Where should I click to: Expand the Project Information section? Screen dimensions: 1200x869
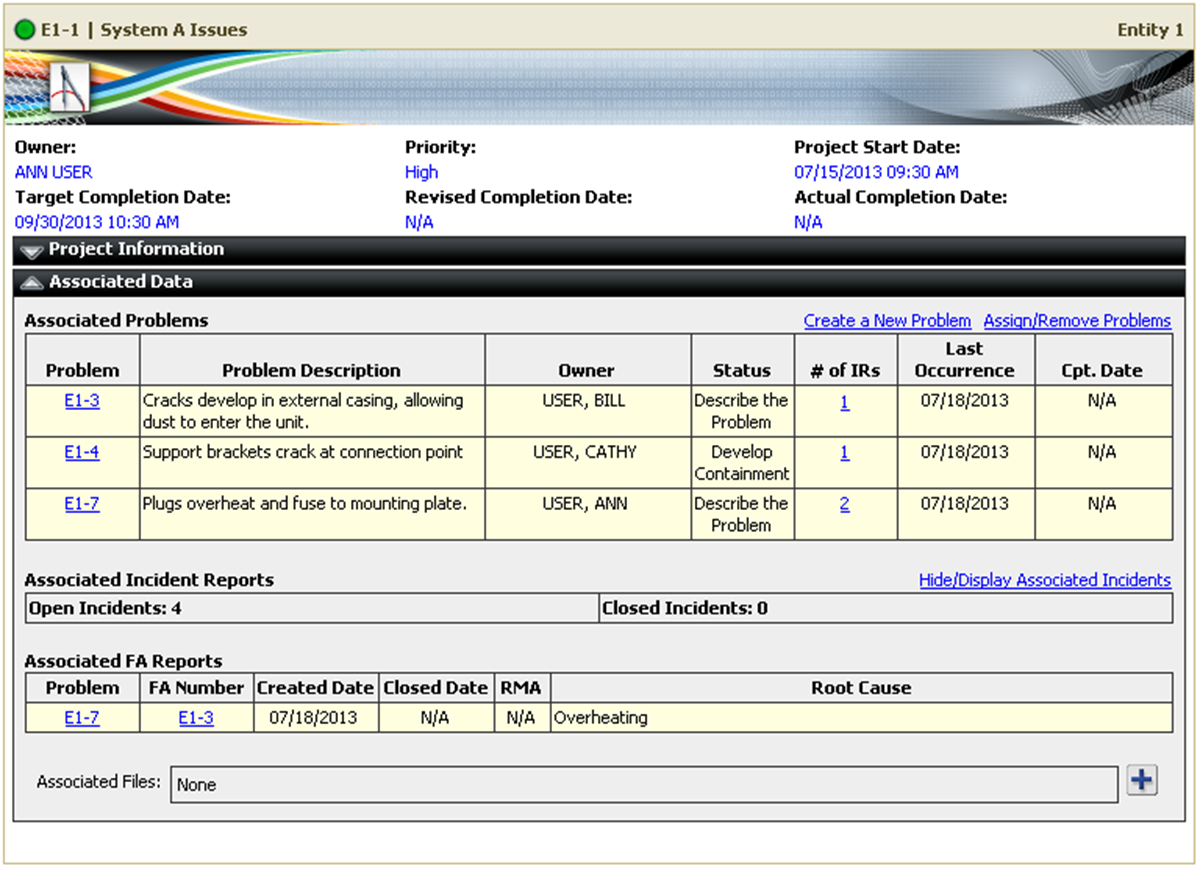pos(32,251)
